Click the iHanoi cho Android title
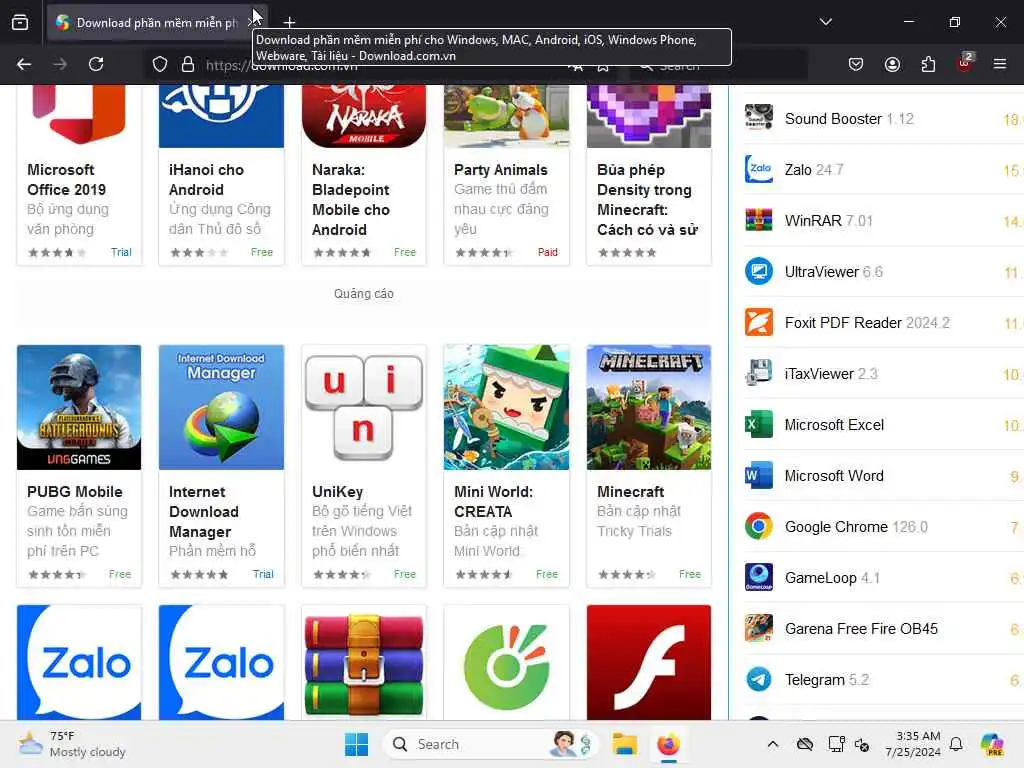The height and width of the screenshot is (768, 1024). tap(206, 180)
